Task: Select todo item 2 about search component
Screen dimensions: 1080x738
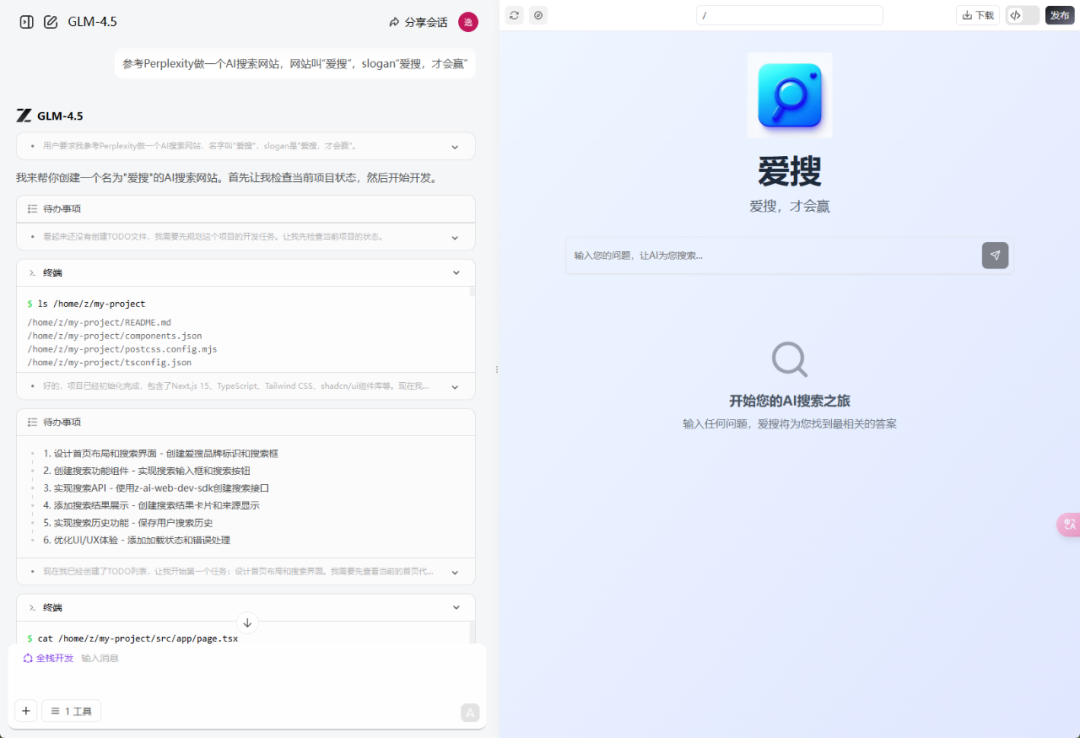Action: click(147, 471)
